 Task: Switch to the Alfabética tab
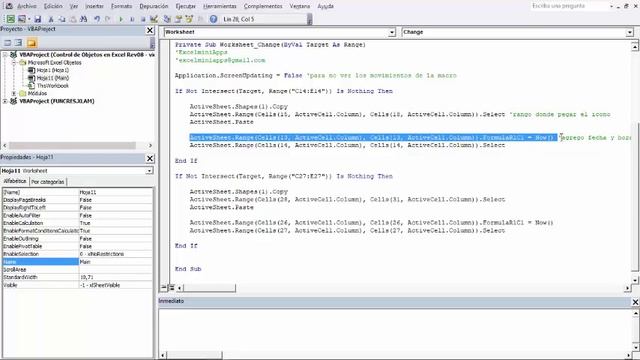[15, 181]
